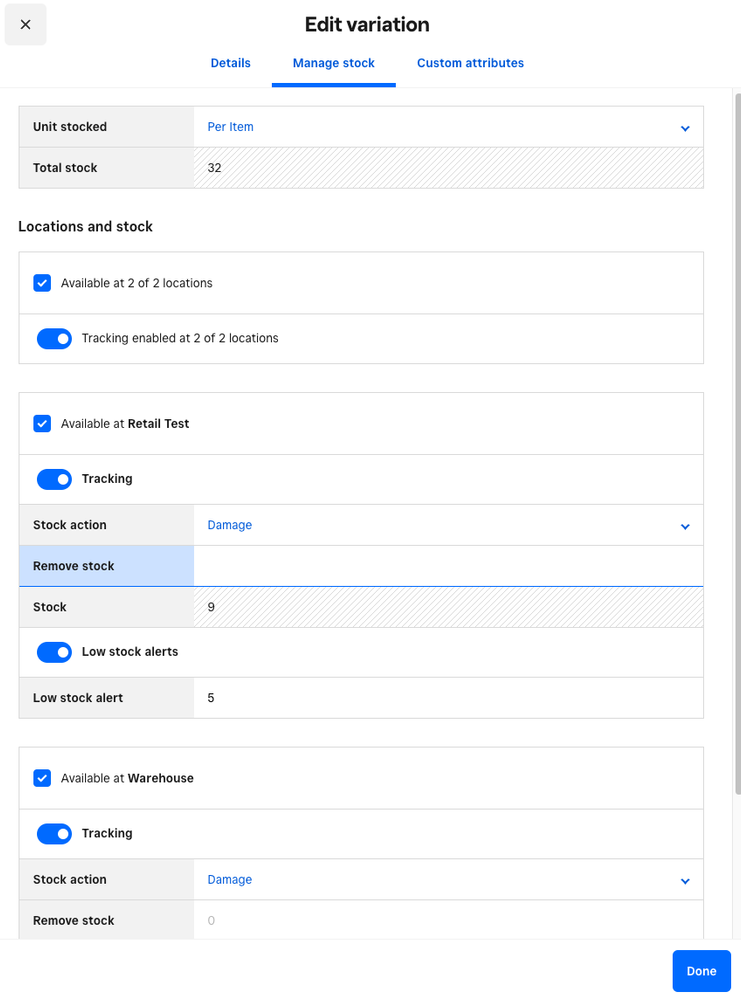
Task: Switch to the Details tab
Action: (x=230, y=63)
